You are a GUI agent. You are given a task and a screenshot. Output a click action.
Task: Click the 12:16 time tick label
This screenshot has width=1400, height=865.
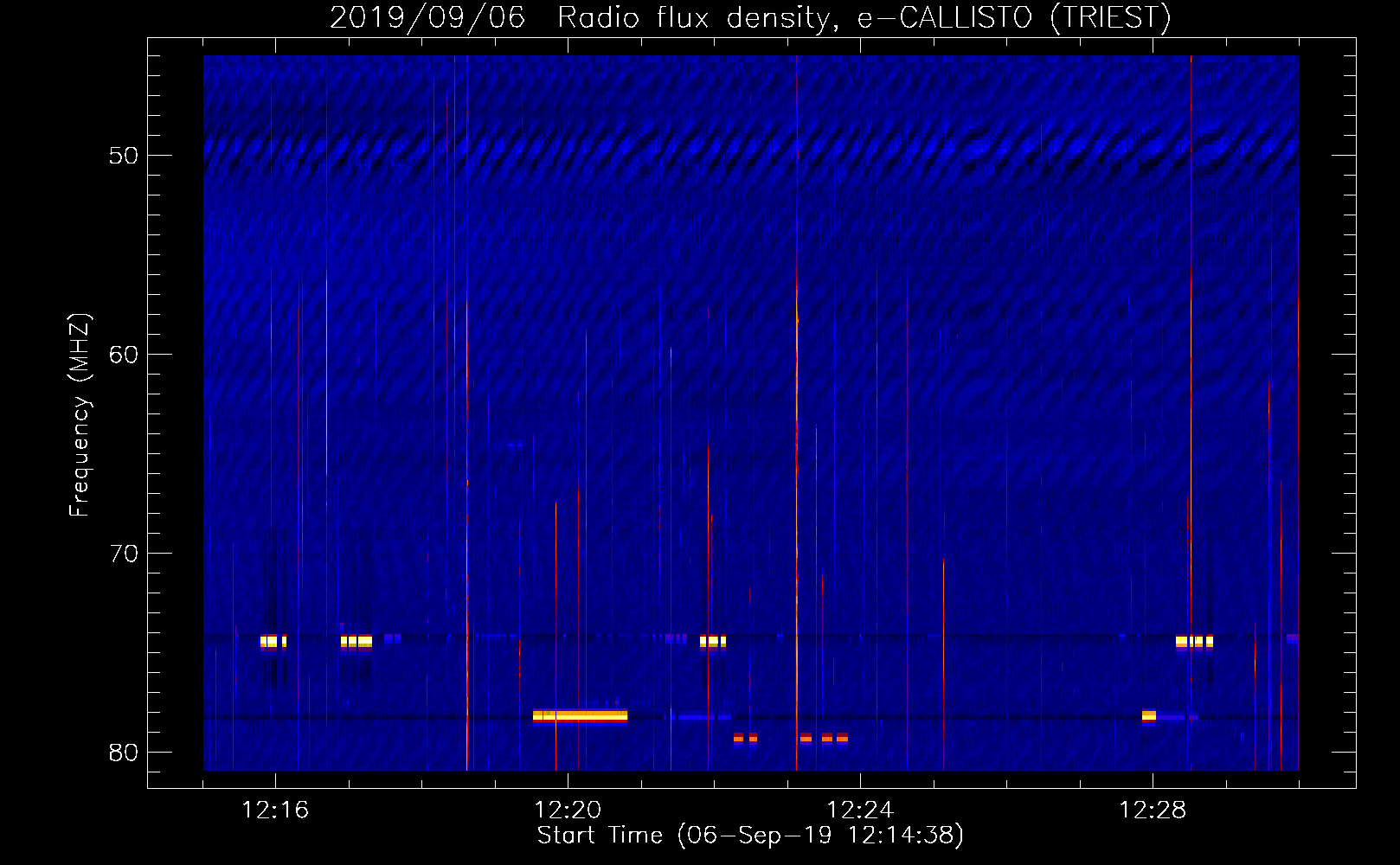[275, 810]
